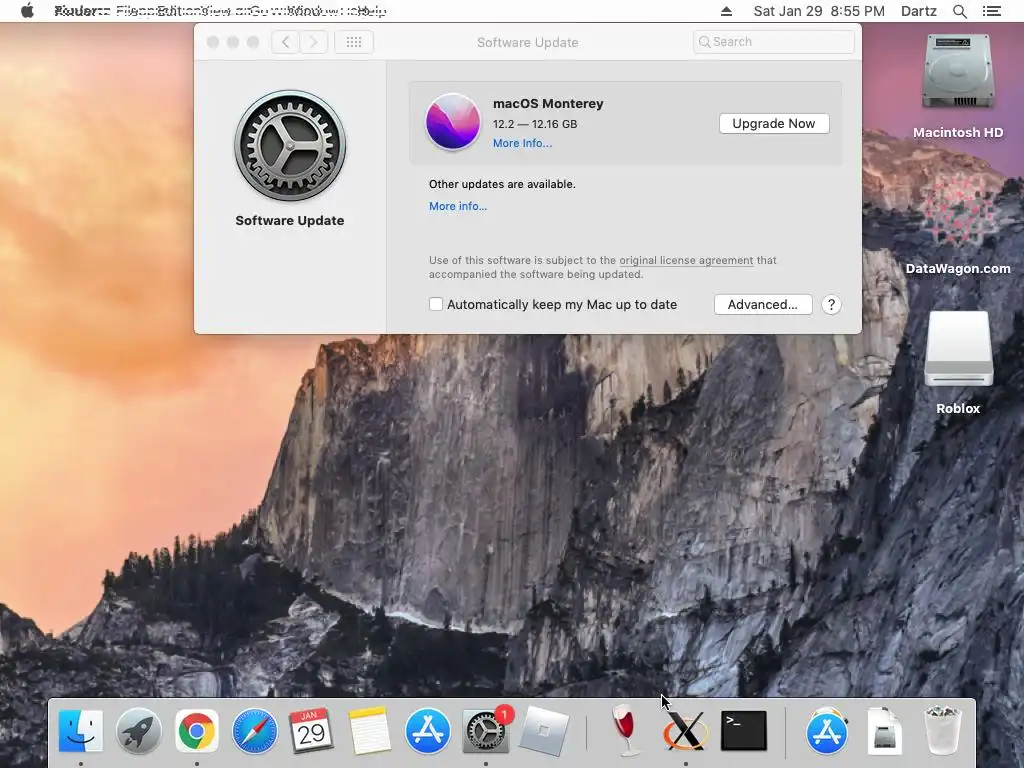The width and height of the screenshot is (1024, 768).
Task: Click 'Other updates are available.' text
Action: 502,184
